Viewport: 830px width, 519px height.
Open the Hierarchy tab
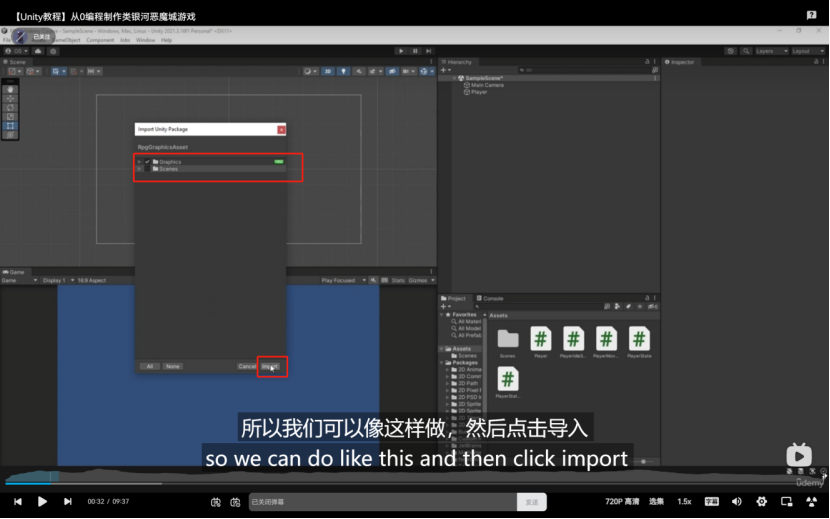(456, 62)
